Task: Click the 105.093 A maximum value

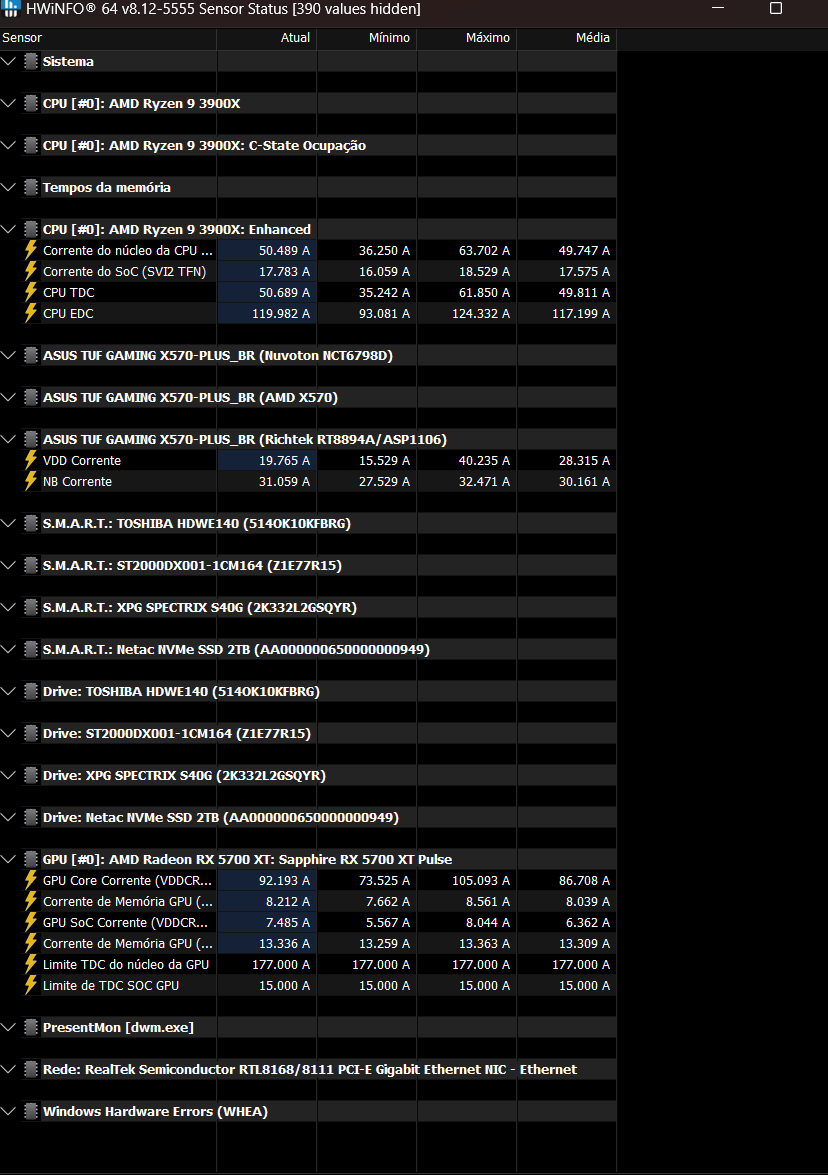Action: pyautogui.click(x=481, y=881)
